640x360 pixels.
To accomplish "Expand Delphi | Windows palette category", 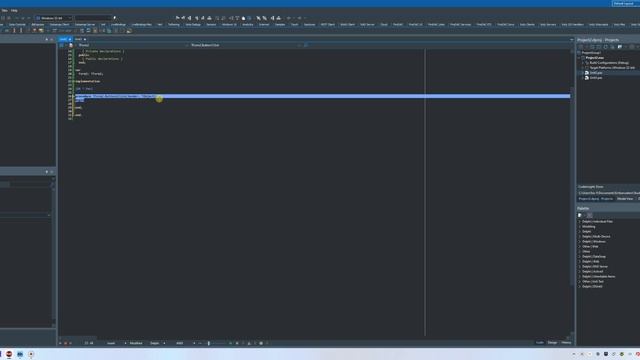I will pos(580,242).
